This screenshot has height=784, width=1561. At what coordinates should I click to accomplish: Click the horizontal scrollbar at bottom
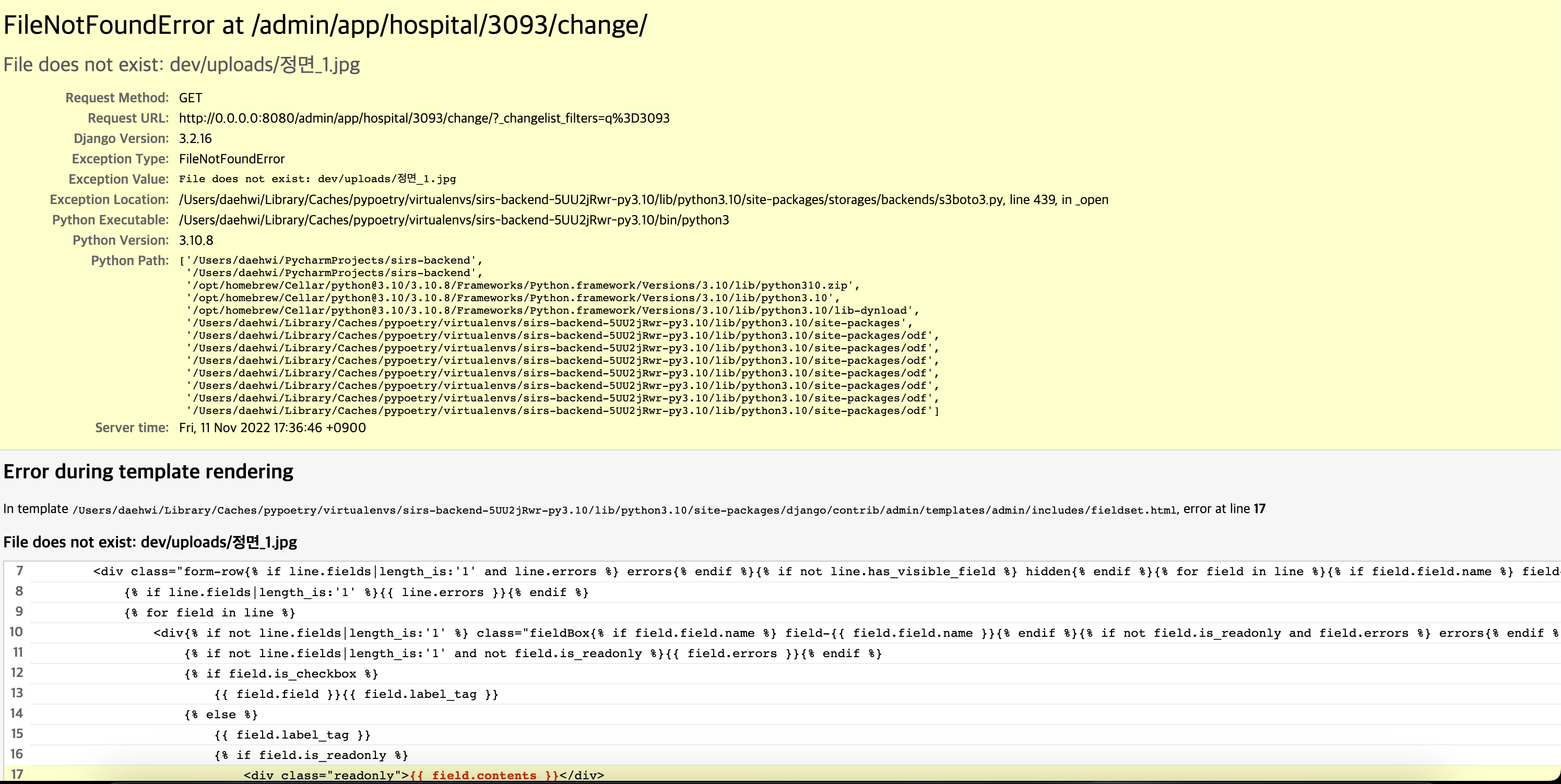(x=781, y=781)
